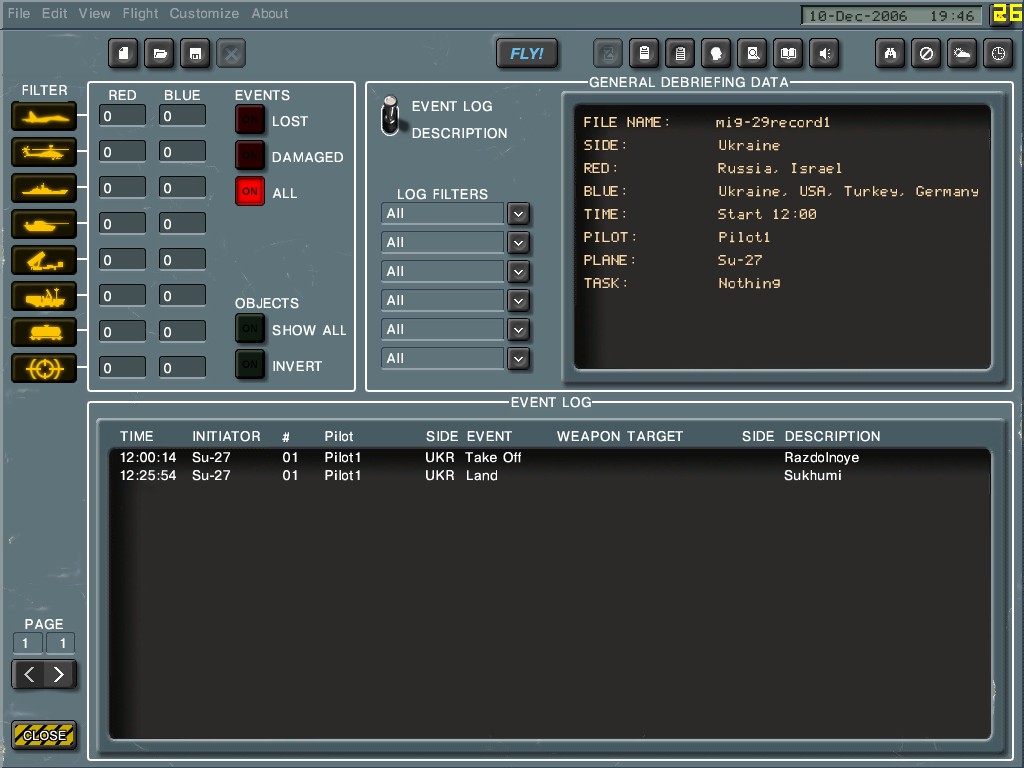This screenshot has width=1024, height=768.
Task: Toggle SHOW ALL objects button
Action: (249, 328)
